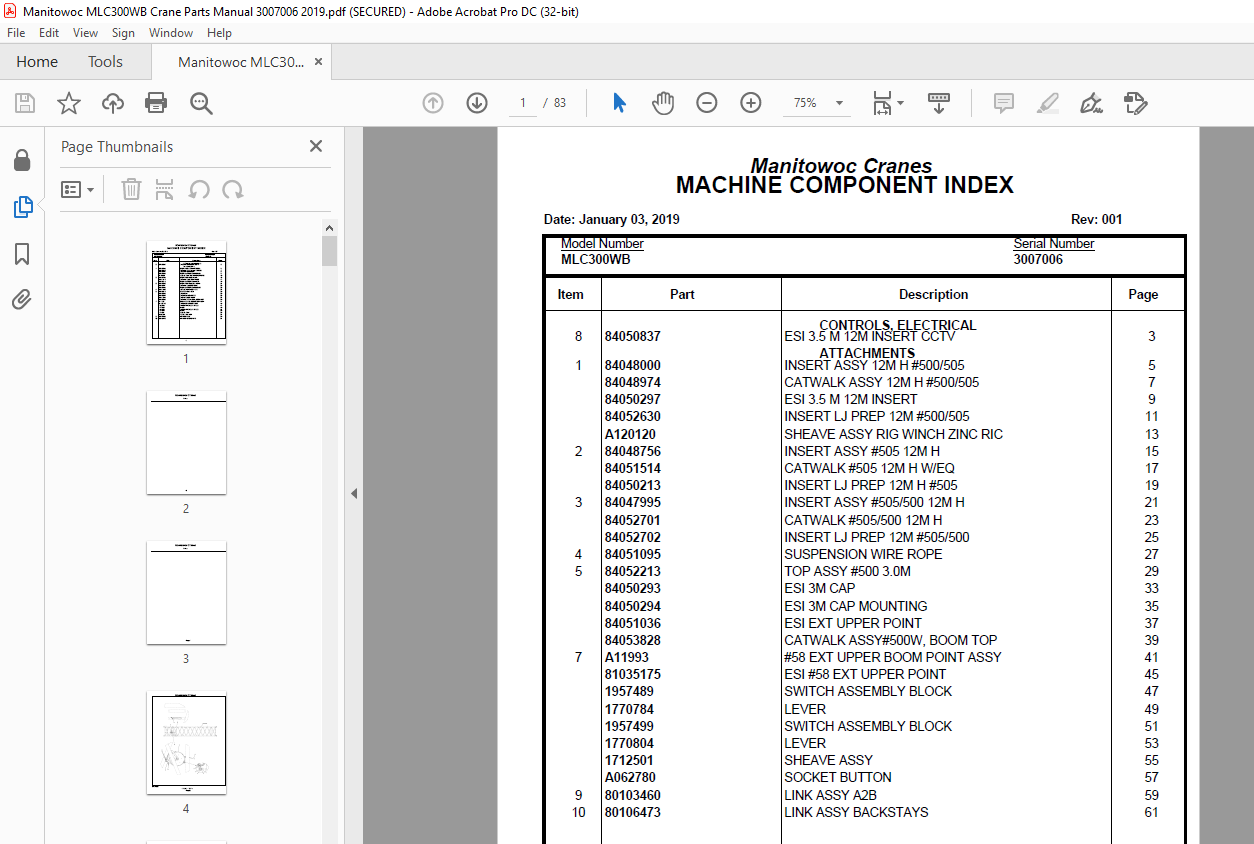1254x844 pixels.
Task: Select page 1 thumbnail
Action: (186, 292)
